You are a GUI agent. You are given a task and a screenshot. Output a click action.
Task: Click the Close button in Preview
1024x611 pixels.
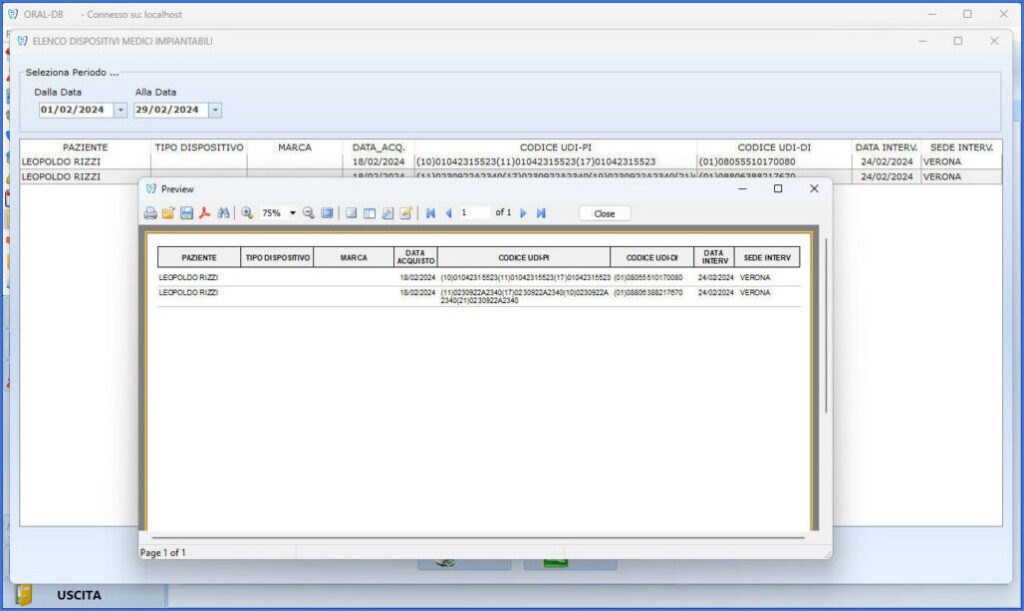(x=605, y=213)
